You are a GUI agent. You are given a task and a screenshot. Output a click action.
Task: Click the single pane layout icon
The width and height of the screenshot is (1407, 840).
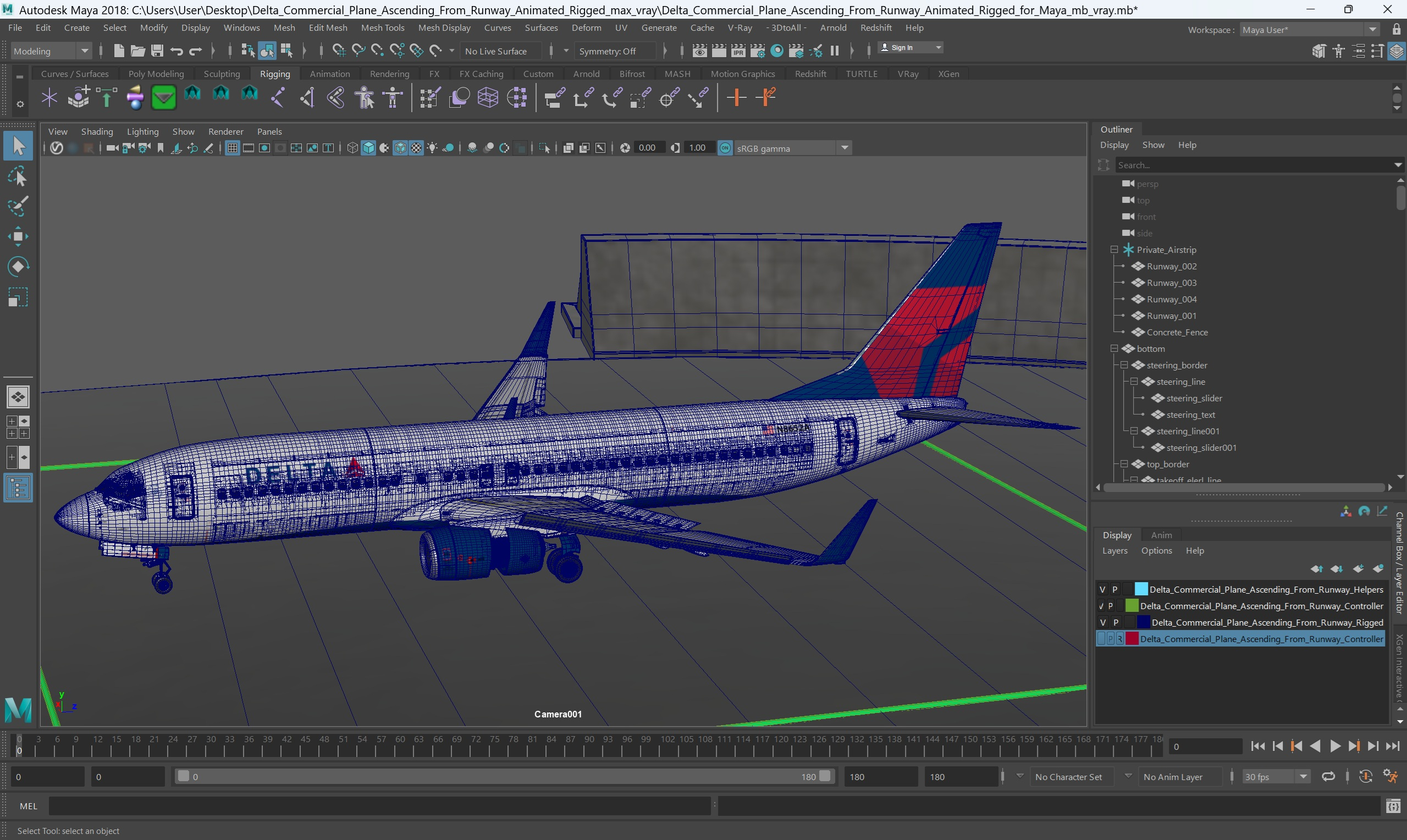click(18, 397)
